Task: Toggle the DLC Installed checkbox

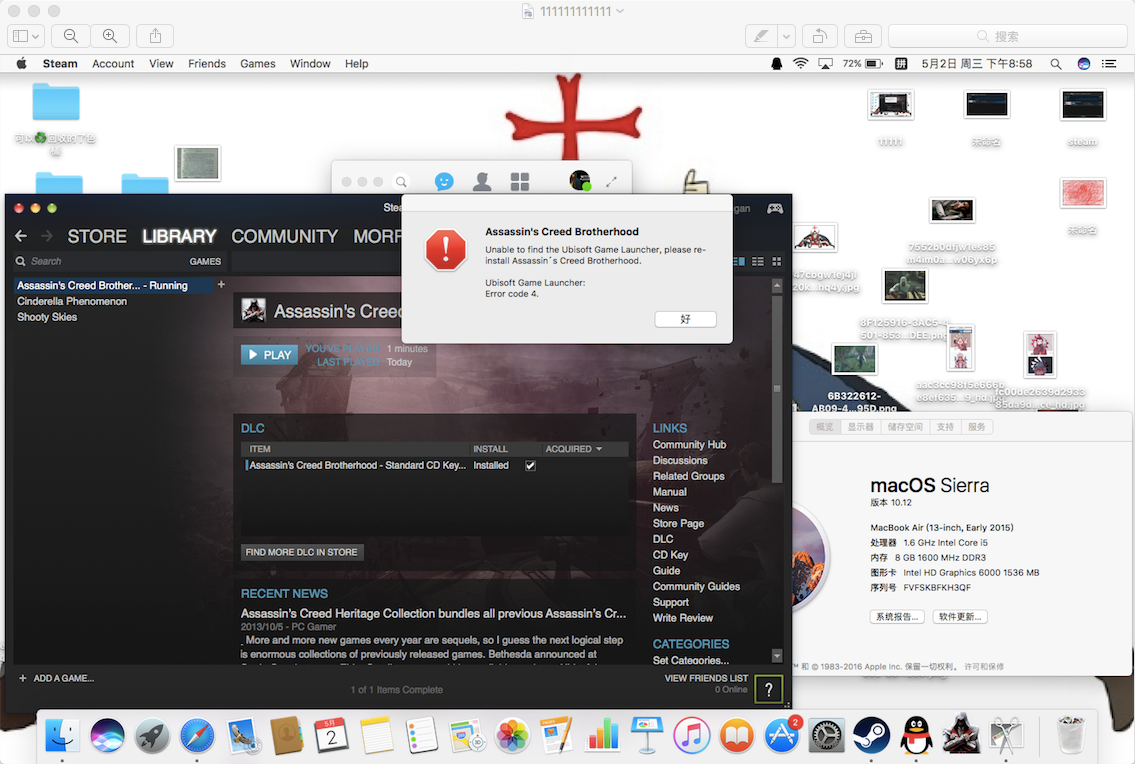Action: [531, 466]
